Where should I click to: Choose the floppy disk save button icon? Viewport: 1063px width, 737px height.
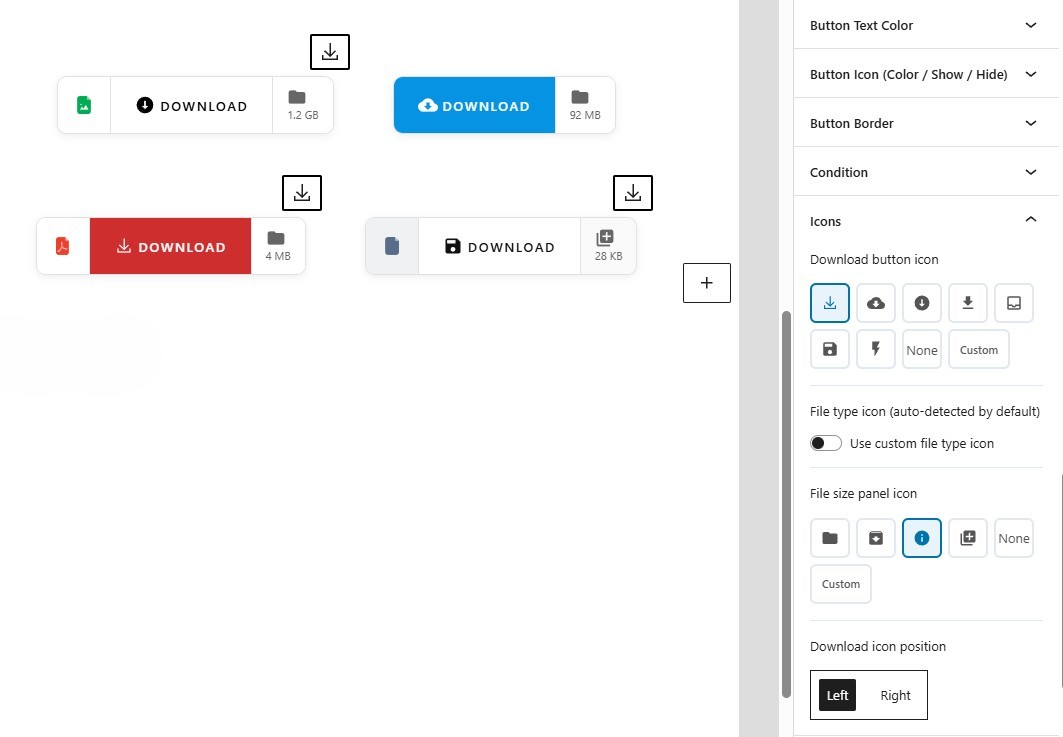pos(829,349)
